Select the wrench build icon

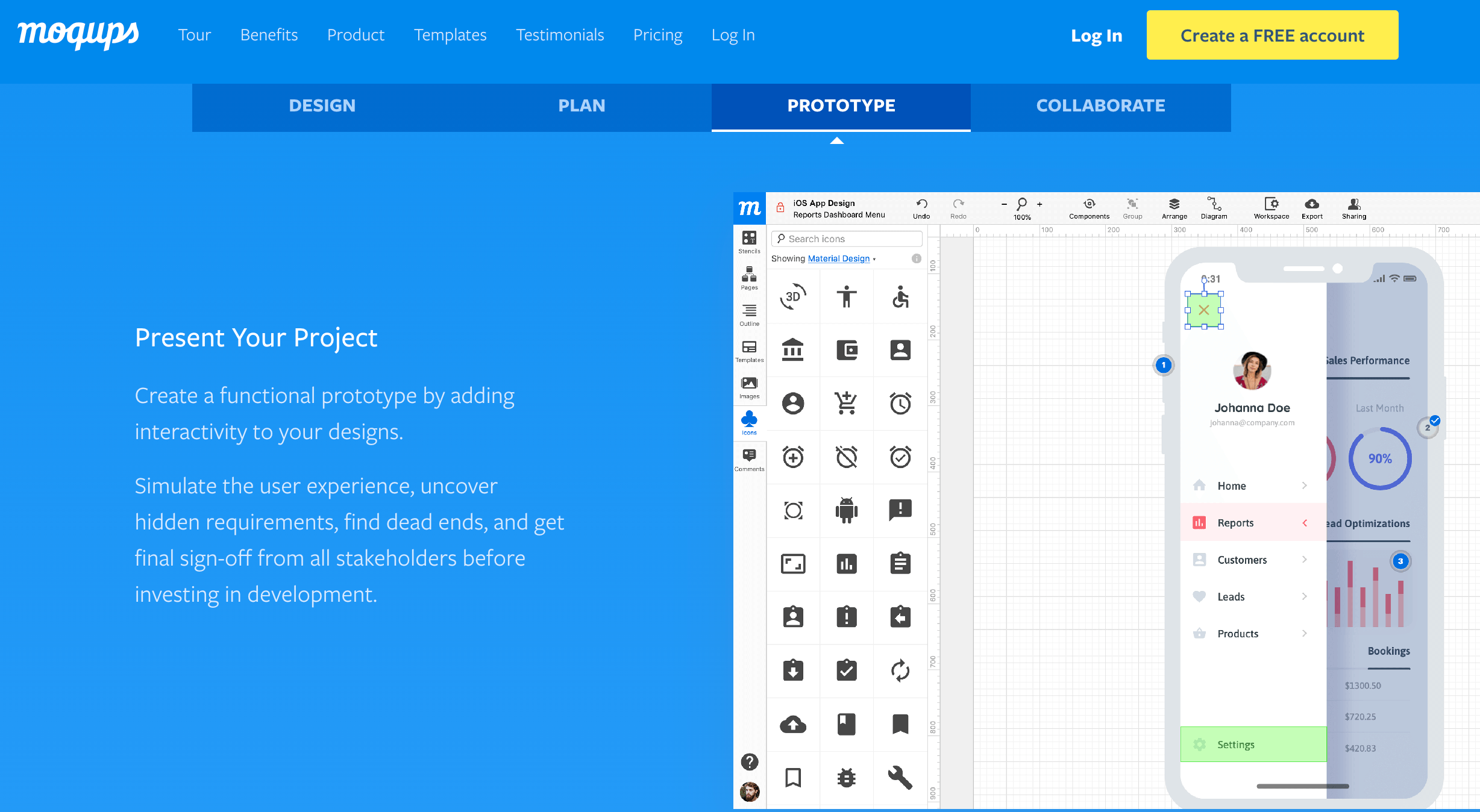point(900,778)
